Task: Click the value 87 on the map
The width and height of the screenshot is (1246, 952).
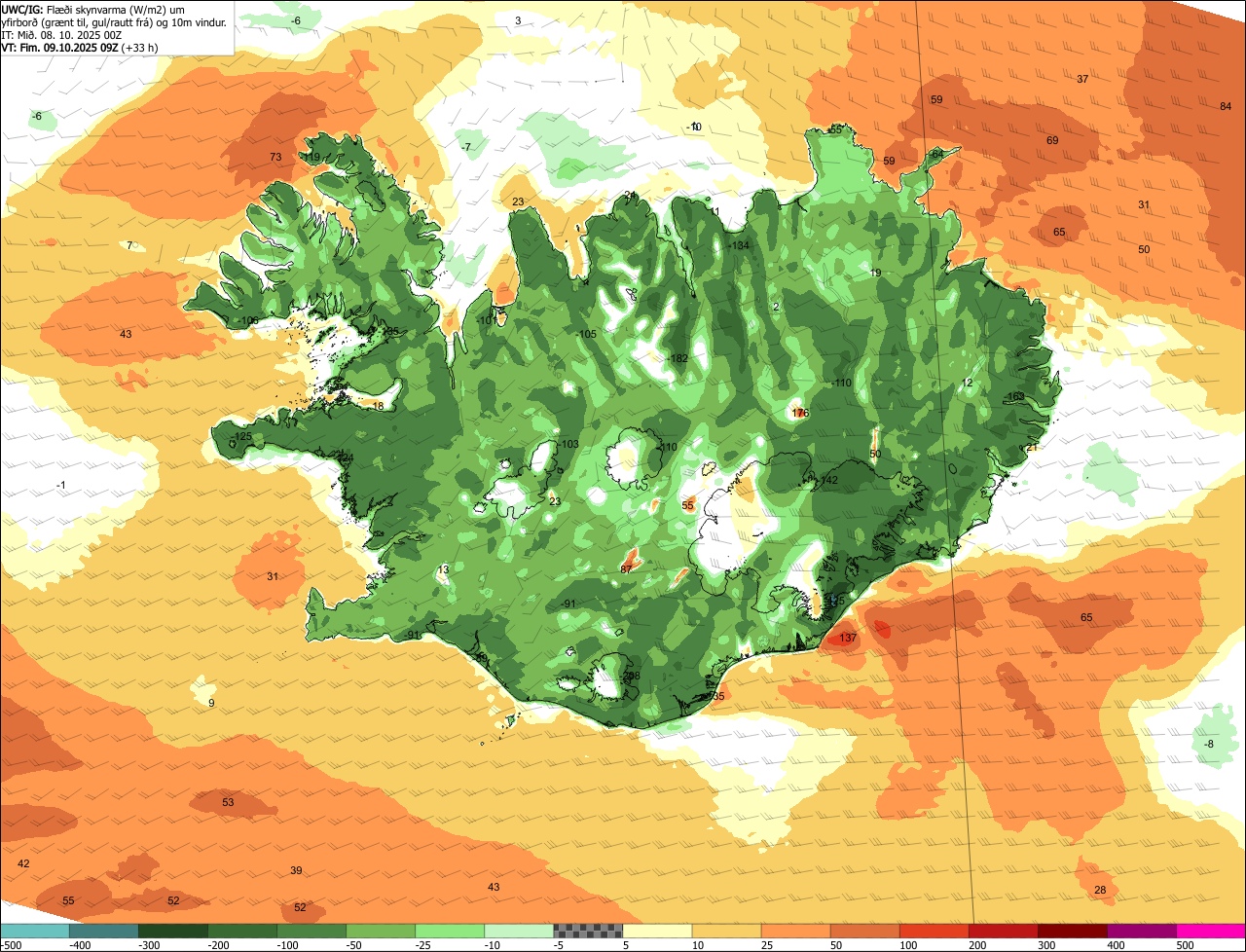Action: (x=626, y=568)
